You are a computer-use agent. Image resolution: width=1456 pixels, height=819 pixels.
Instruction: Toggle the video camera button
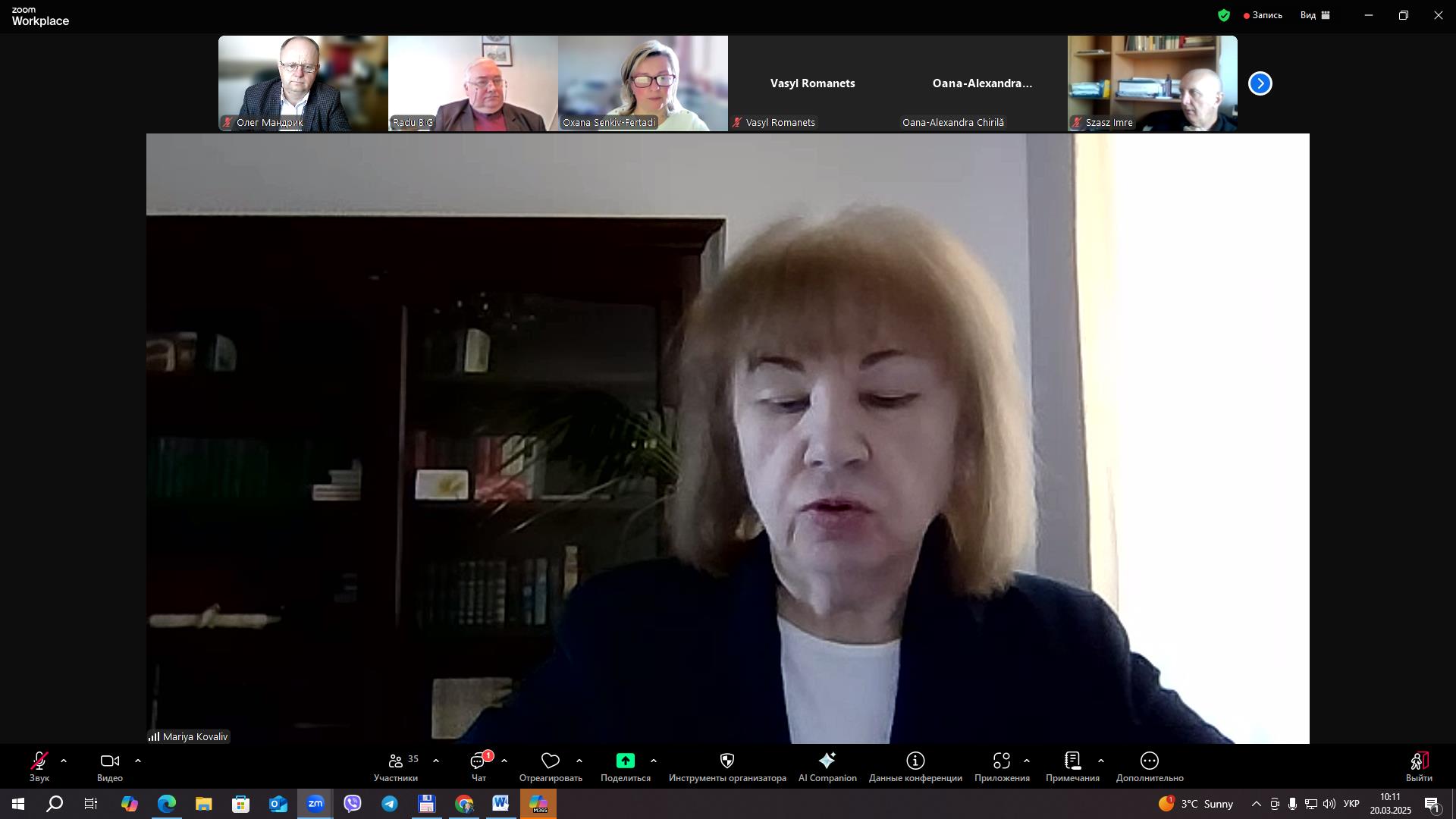tap(109, 761)
